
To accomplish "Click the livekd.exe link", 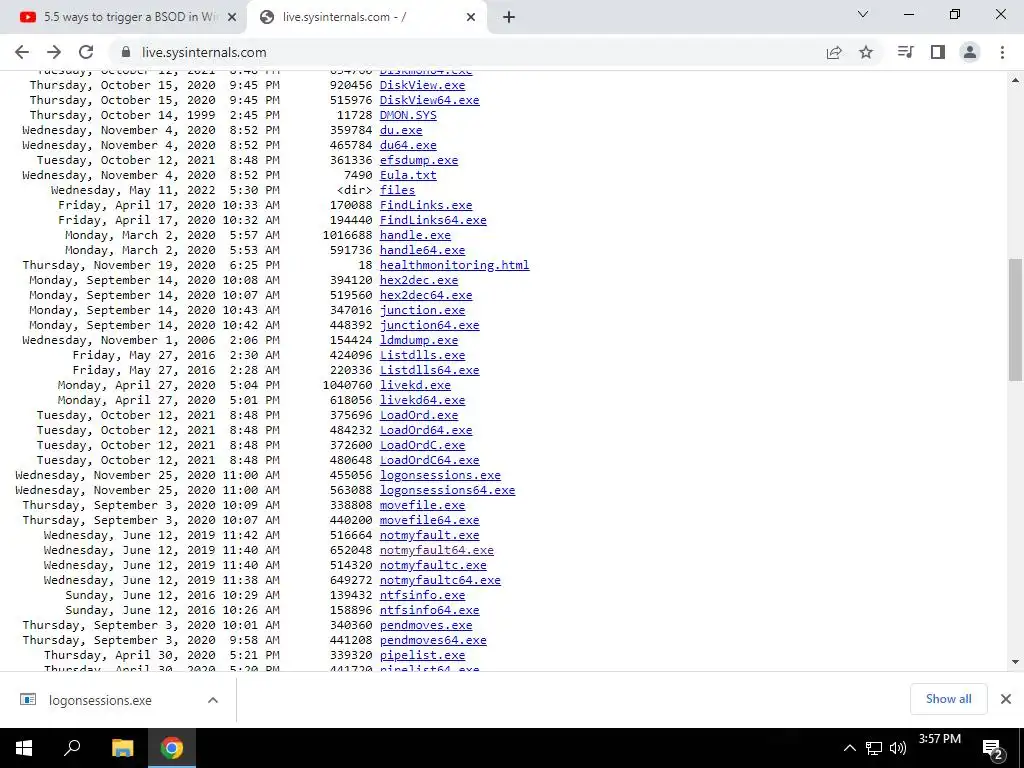I will (x=415, y=385).
